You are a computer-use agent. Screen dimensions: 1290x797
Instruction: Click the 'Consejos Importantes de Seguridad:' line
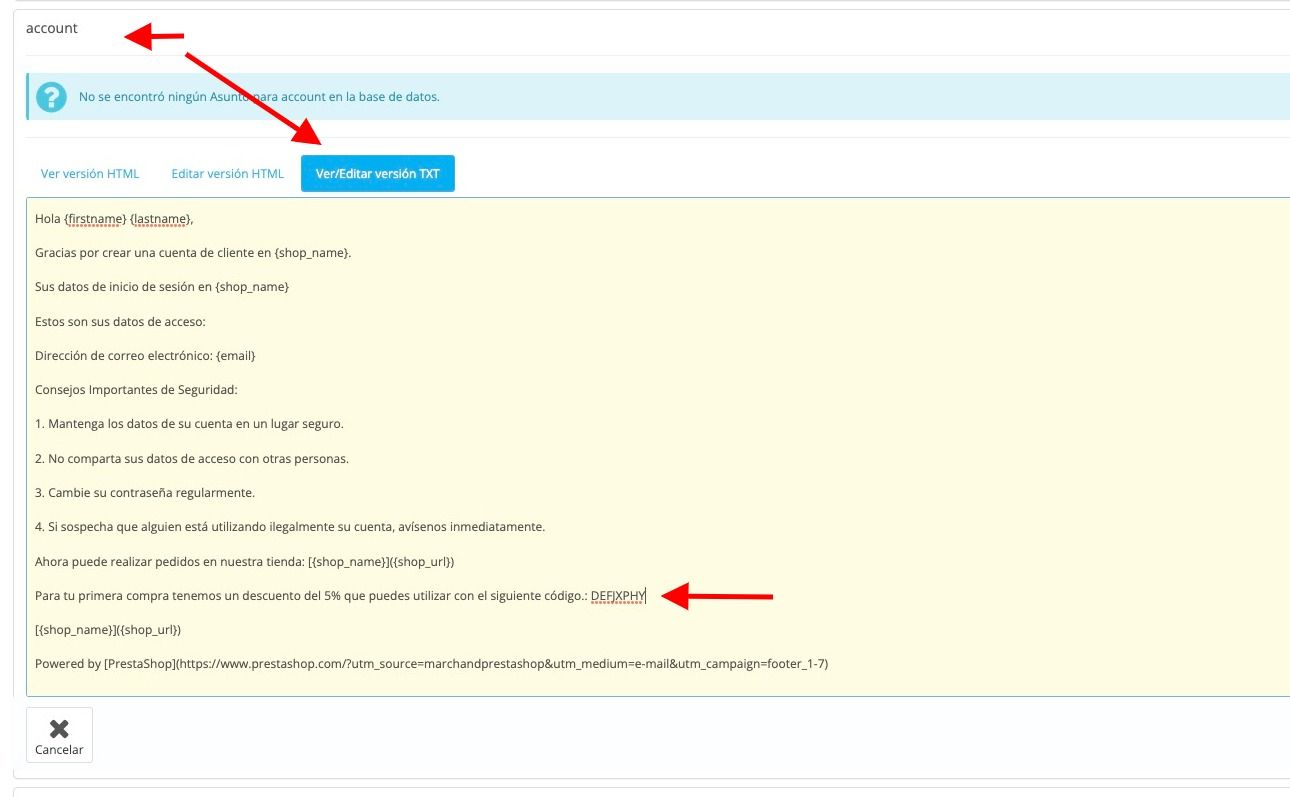coord(136,390)
